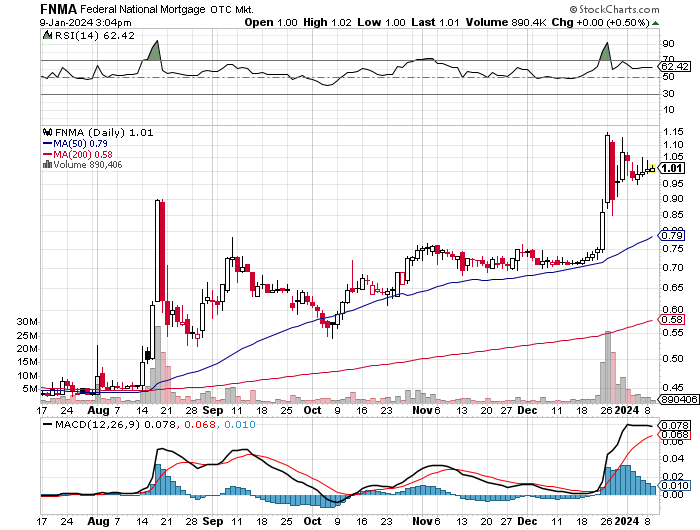Click the "Low 1.00" quote value
The height and width of the screenshot is (530, 700).
(381, 22)
